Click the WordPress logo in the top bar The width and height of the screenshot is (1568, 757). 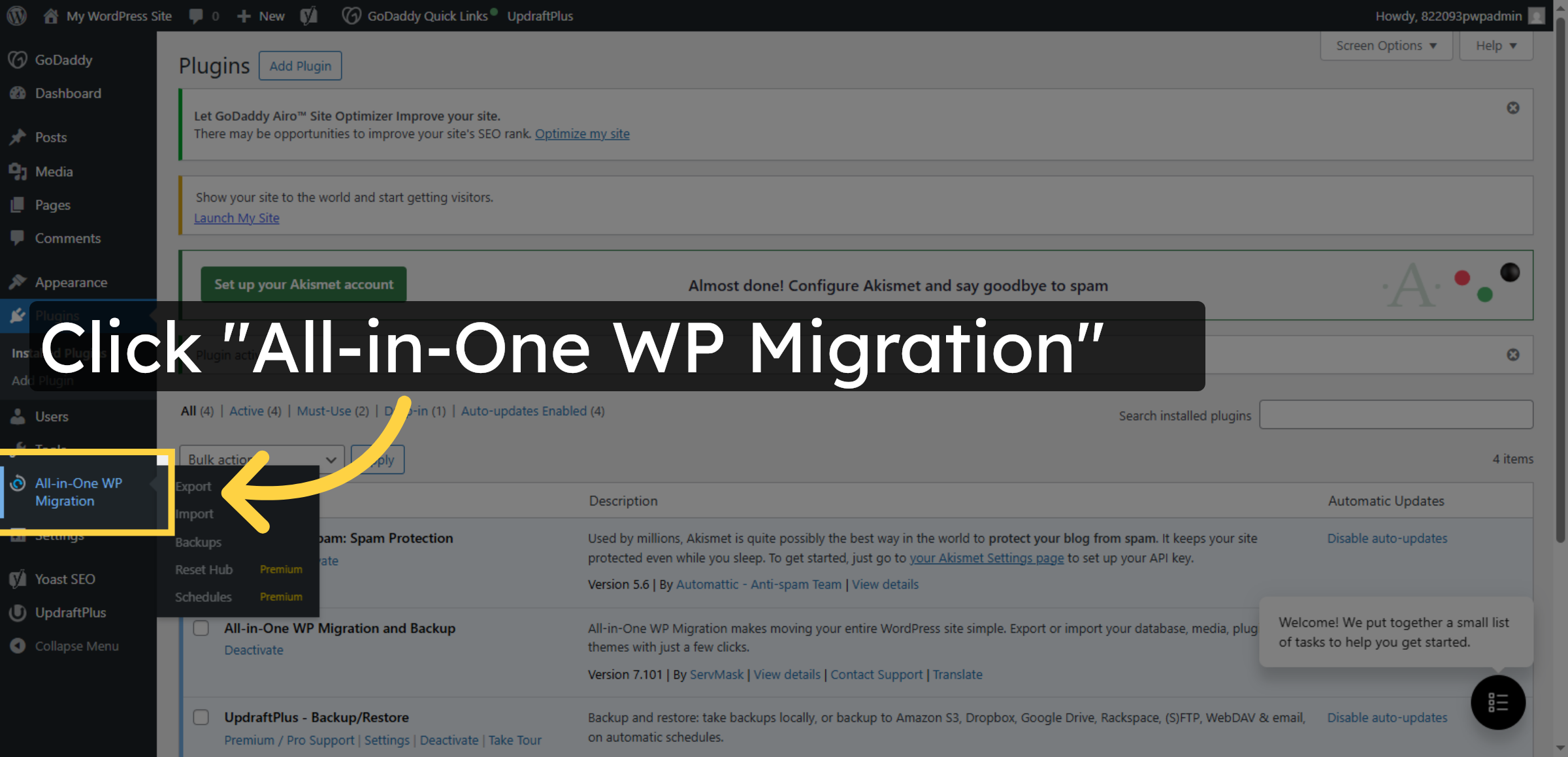point(16,16)
